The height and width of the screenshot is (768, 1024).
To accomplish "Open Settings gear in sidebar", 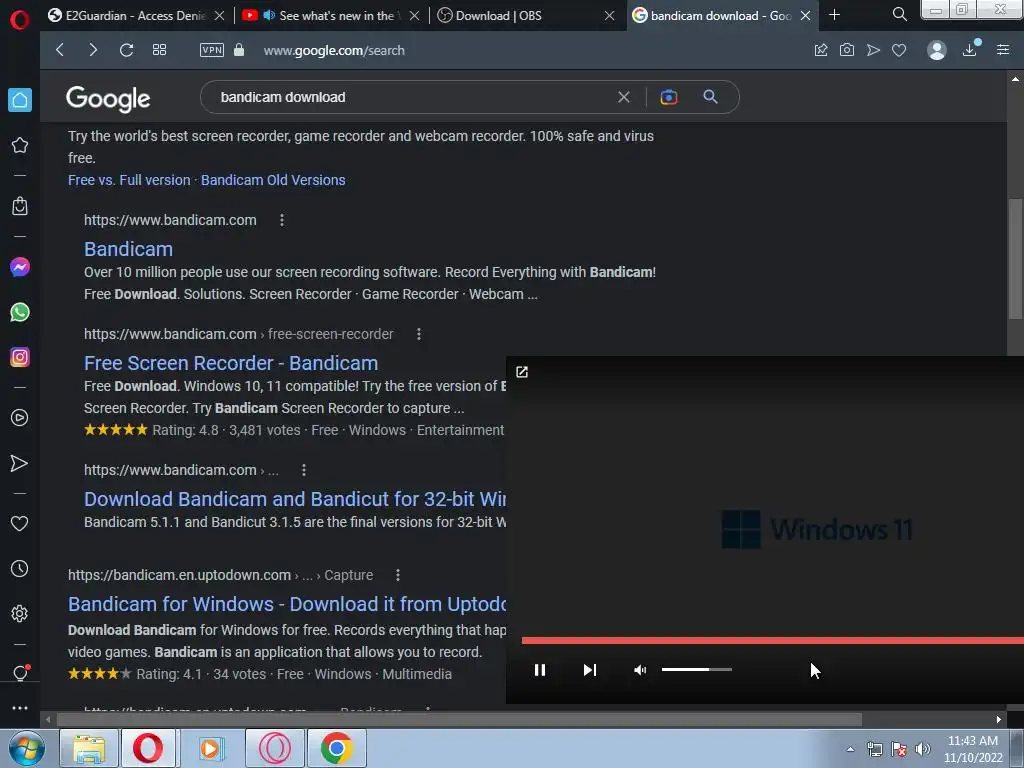I will point(20,614).
